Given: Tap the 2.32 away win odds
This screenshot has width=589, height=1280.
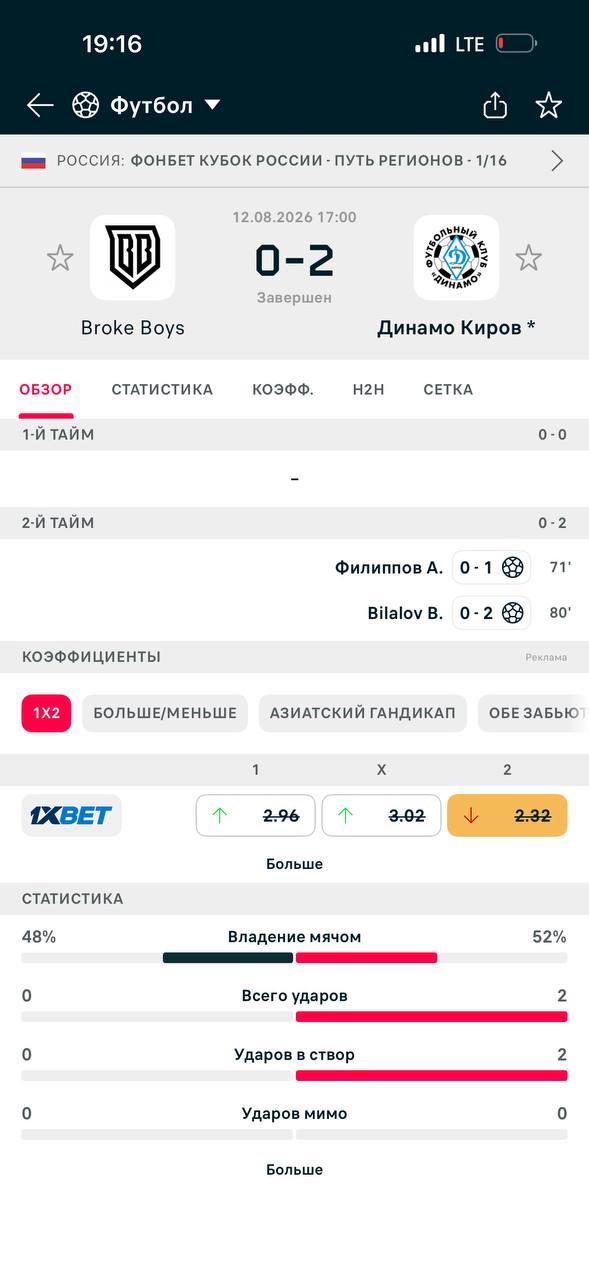Looking at the screenshot, I should click(x=507, y=815).
